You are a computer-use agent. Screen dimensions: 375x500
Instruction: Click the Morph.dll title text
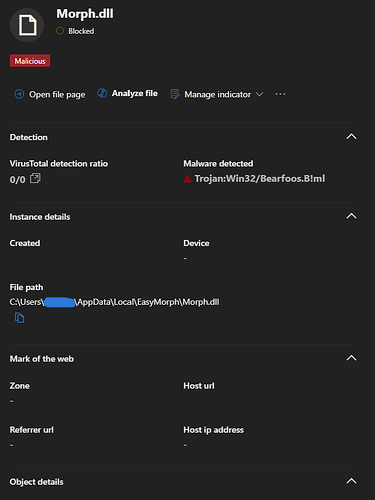click(x=85, y=14)
